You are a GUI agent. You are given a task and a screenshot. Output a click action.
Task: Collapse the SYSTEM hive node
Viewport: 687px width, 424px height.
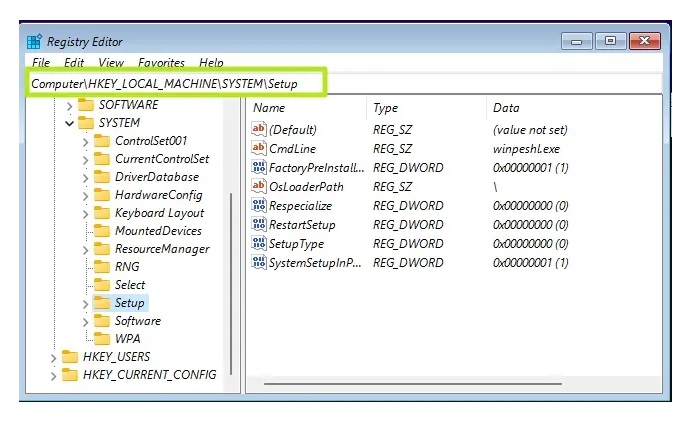tap(69, 124)
